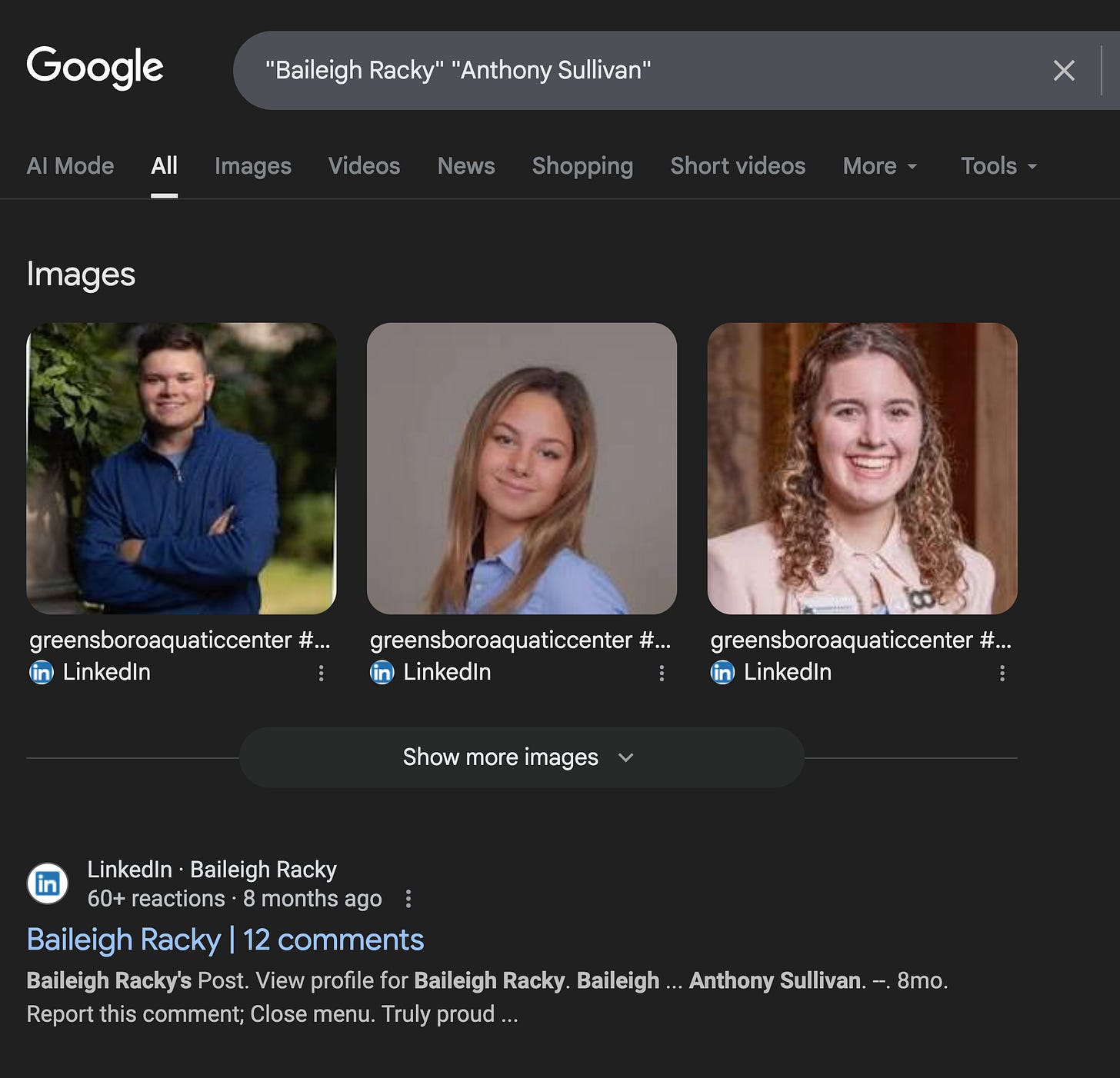The height and width of the screenshot is (1078, 1120).
Task: Open options menu under the blue-shirt woman image
Action: point(662,674)
